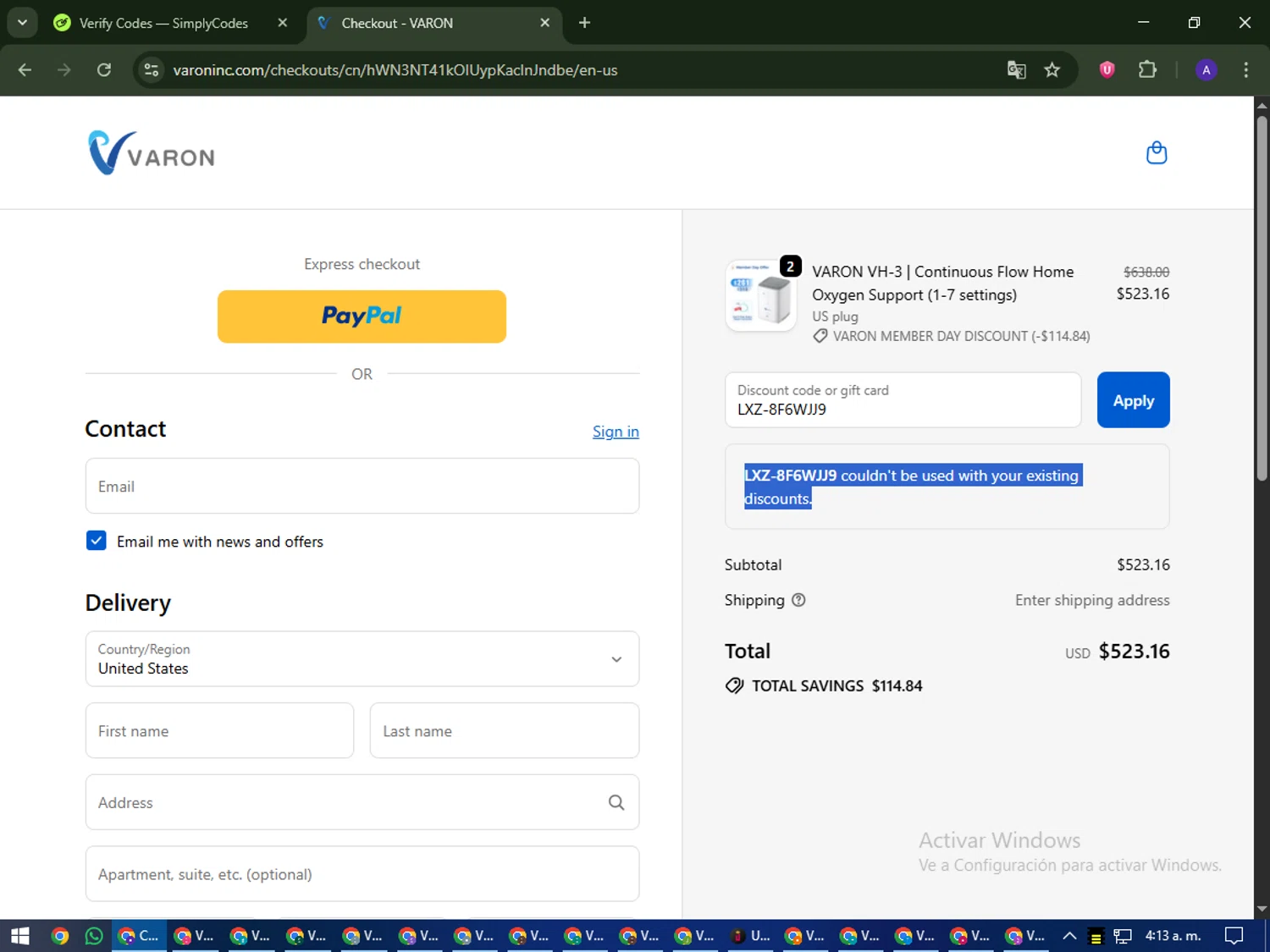Switch to Verify Codes — SimplyCodes tab

coord(163,23)
